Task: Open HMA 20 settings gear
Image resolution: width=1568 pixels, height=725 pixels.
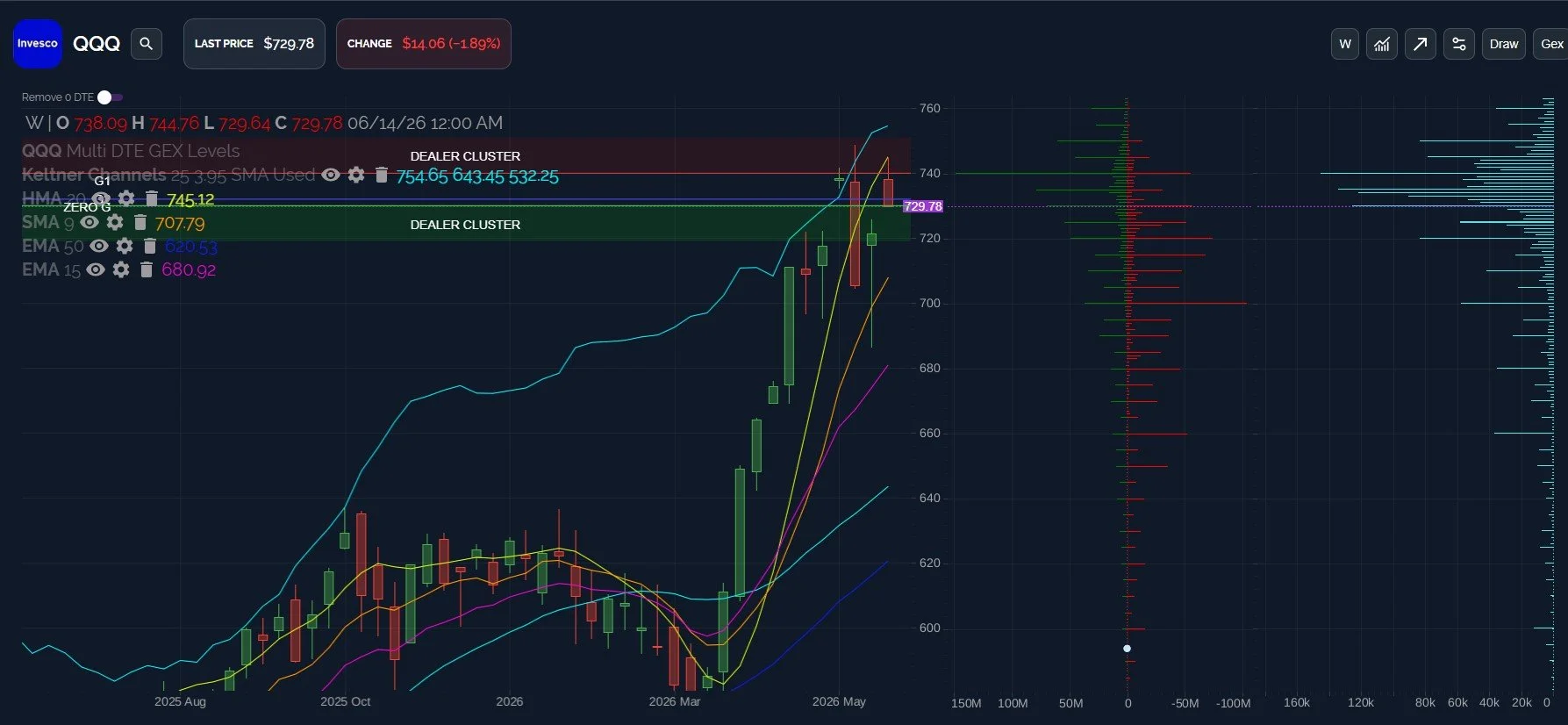Action: point(126,198)
